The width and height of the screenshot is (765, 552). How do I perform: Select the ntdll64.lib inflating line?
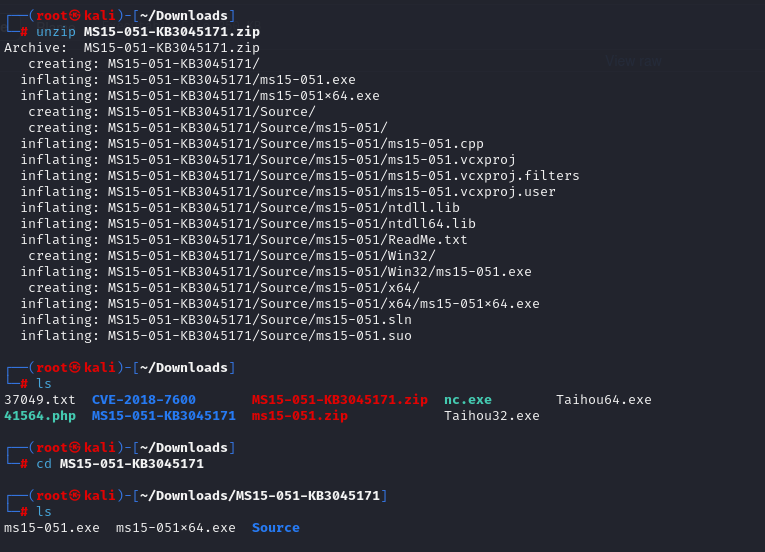pyautogui.click(x=248, y=224)
